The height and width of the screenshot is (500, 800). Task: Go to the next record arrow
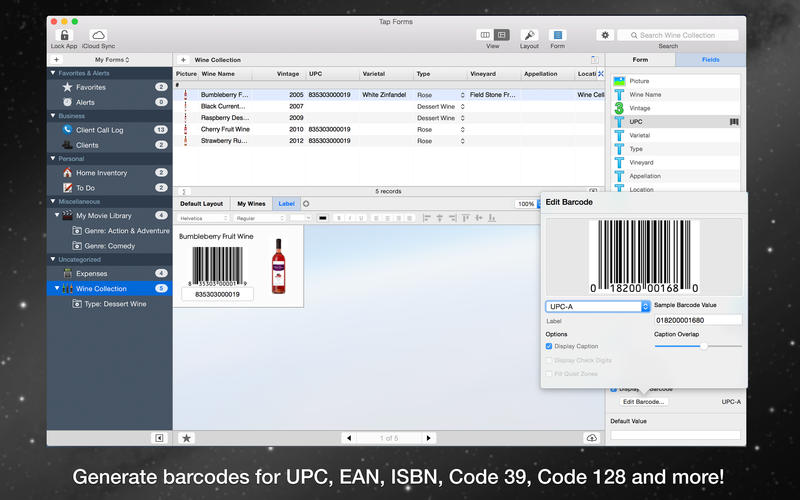pyautogui.click(x=429, y=438)
